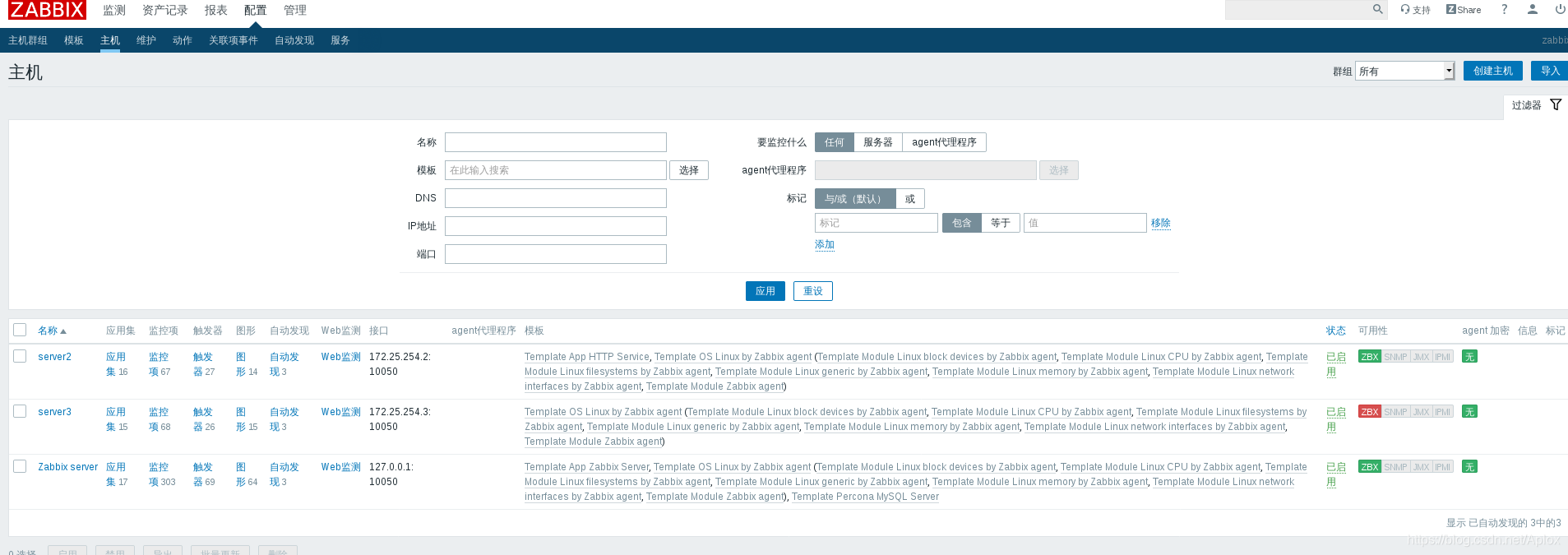1568x555 pixels.
Task: Open server3 触发器 link
Action: pos(203,419)
